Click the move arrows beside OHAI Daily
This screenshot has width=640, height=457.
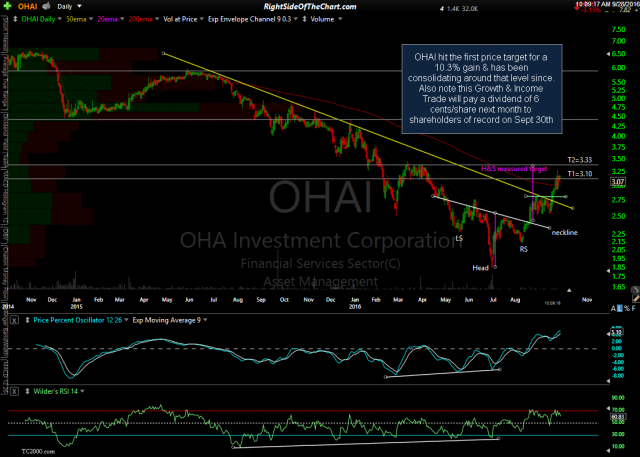click(15, 19)
